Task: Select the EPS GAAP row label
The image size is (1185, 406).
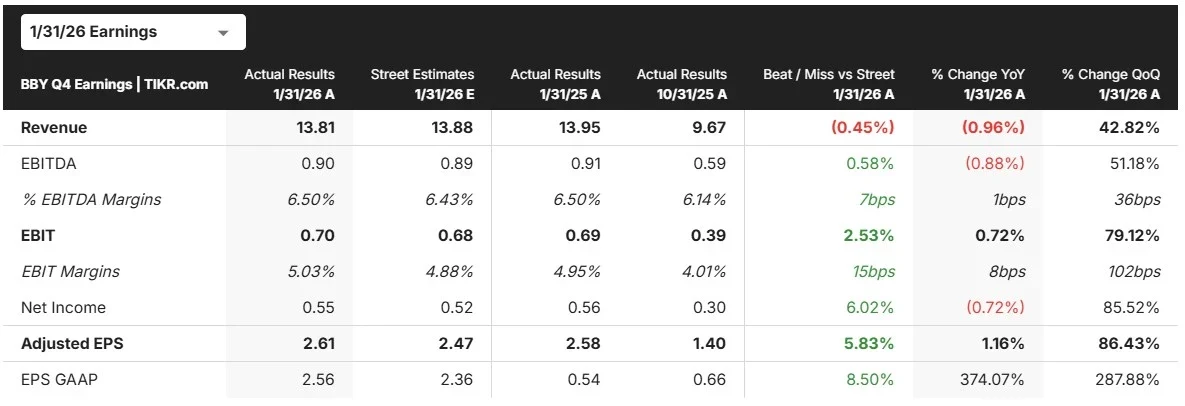Action: (58, 380)
